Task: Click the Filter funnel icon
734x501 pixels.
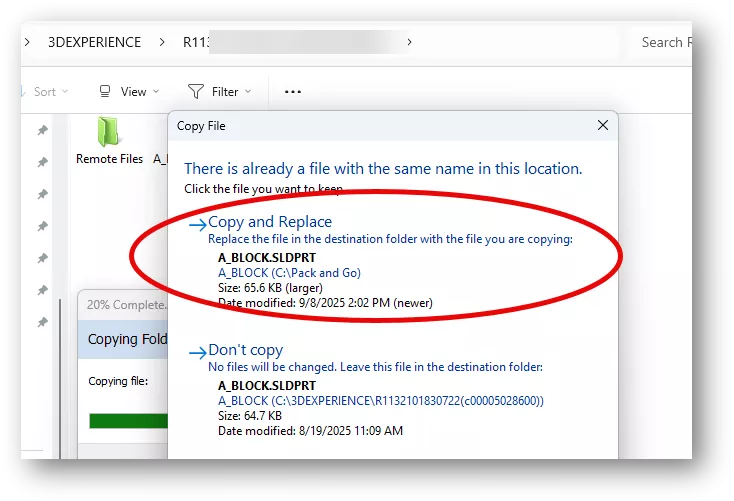Action: pyautogui.click(x=196, y=91)
